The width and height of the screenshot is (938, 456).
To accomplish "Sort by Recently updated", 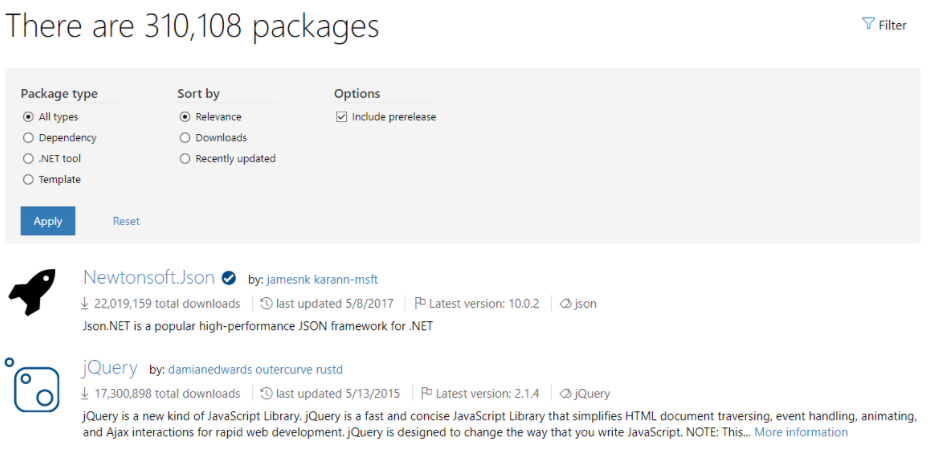I will coord(185,159).
